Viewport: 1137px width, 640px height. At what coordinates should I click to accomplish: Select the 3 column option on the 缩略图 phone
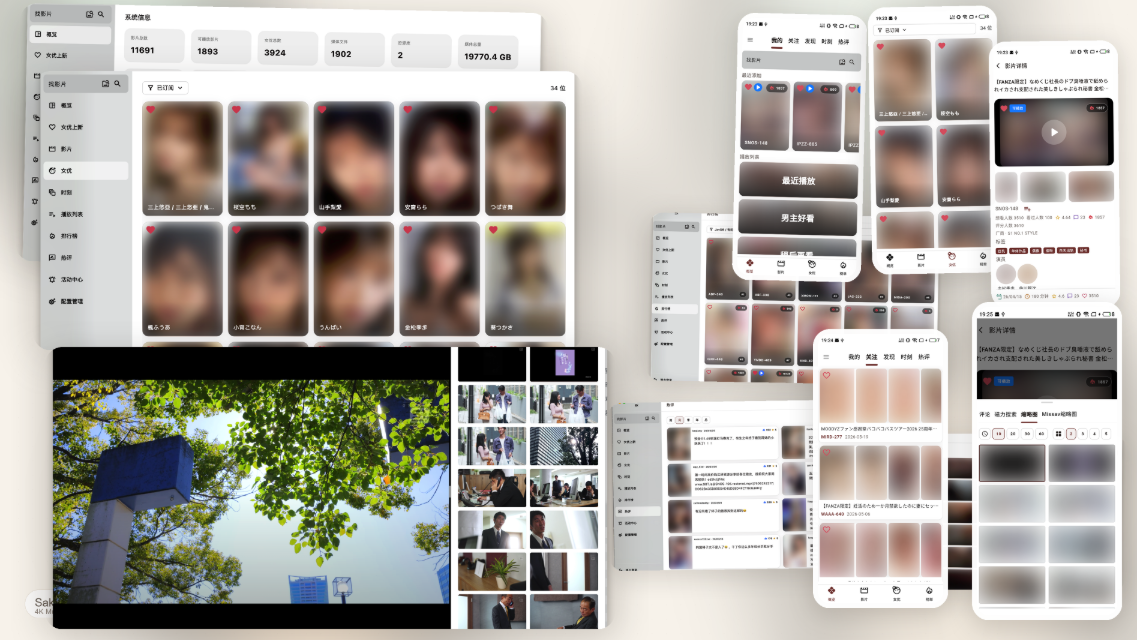pos(1083,433)
